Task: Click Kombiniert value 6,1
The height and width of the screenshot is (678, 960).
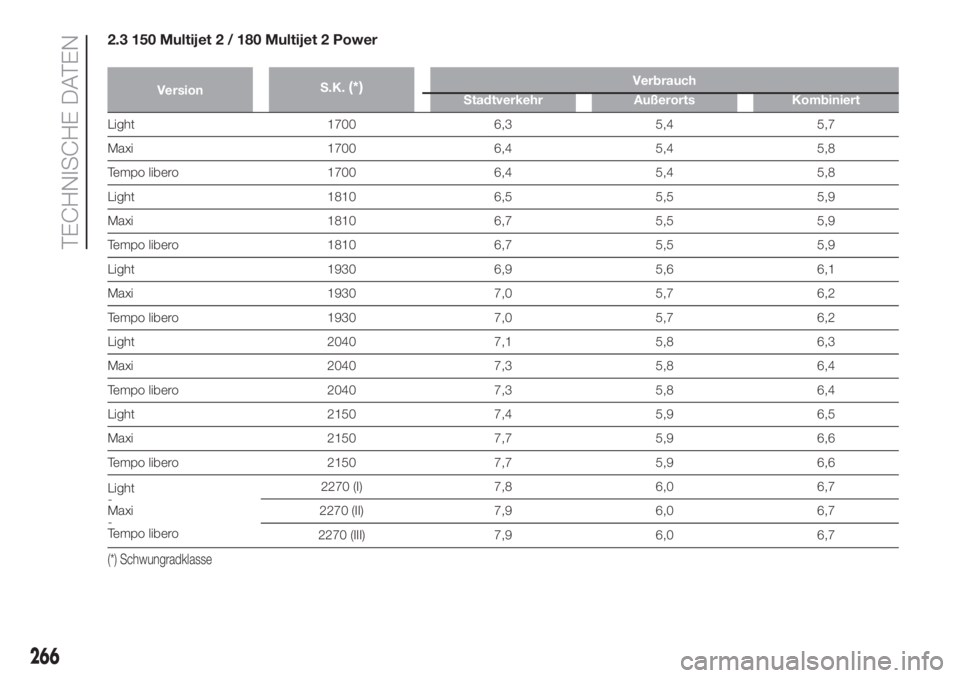Action: coord(825,269)
